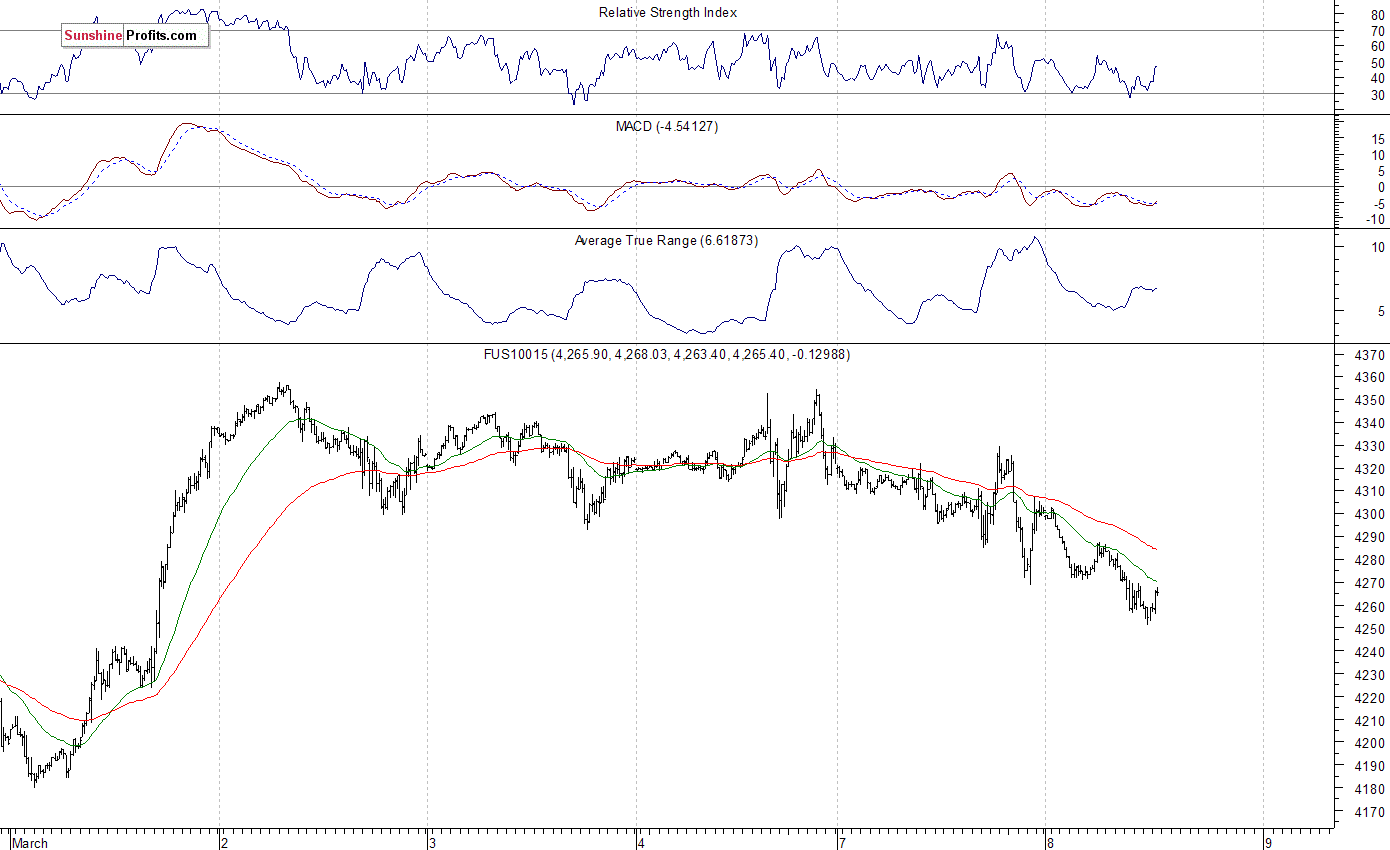The image size is (1390, 850).
Task: Select the Relative Strength Index title
Action: point(668,13)
